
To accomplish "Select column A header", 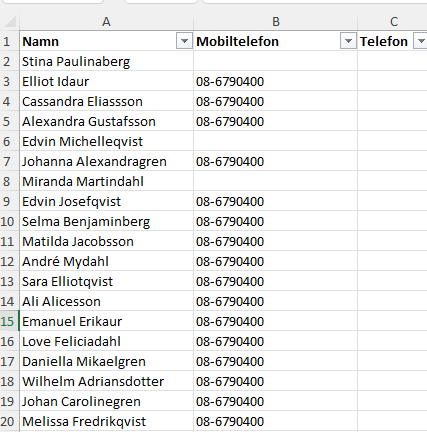I will click(x=106, y=22).
